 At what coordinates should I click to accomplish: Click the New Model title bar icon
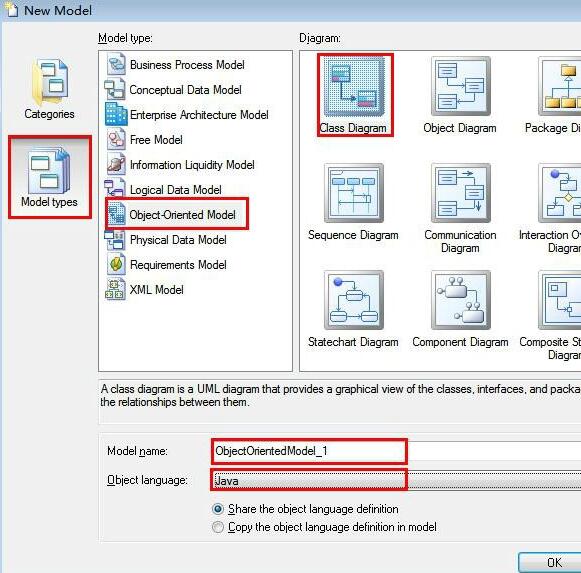[x=11, y=9]
